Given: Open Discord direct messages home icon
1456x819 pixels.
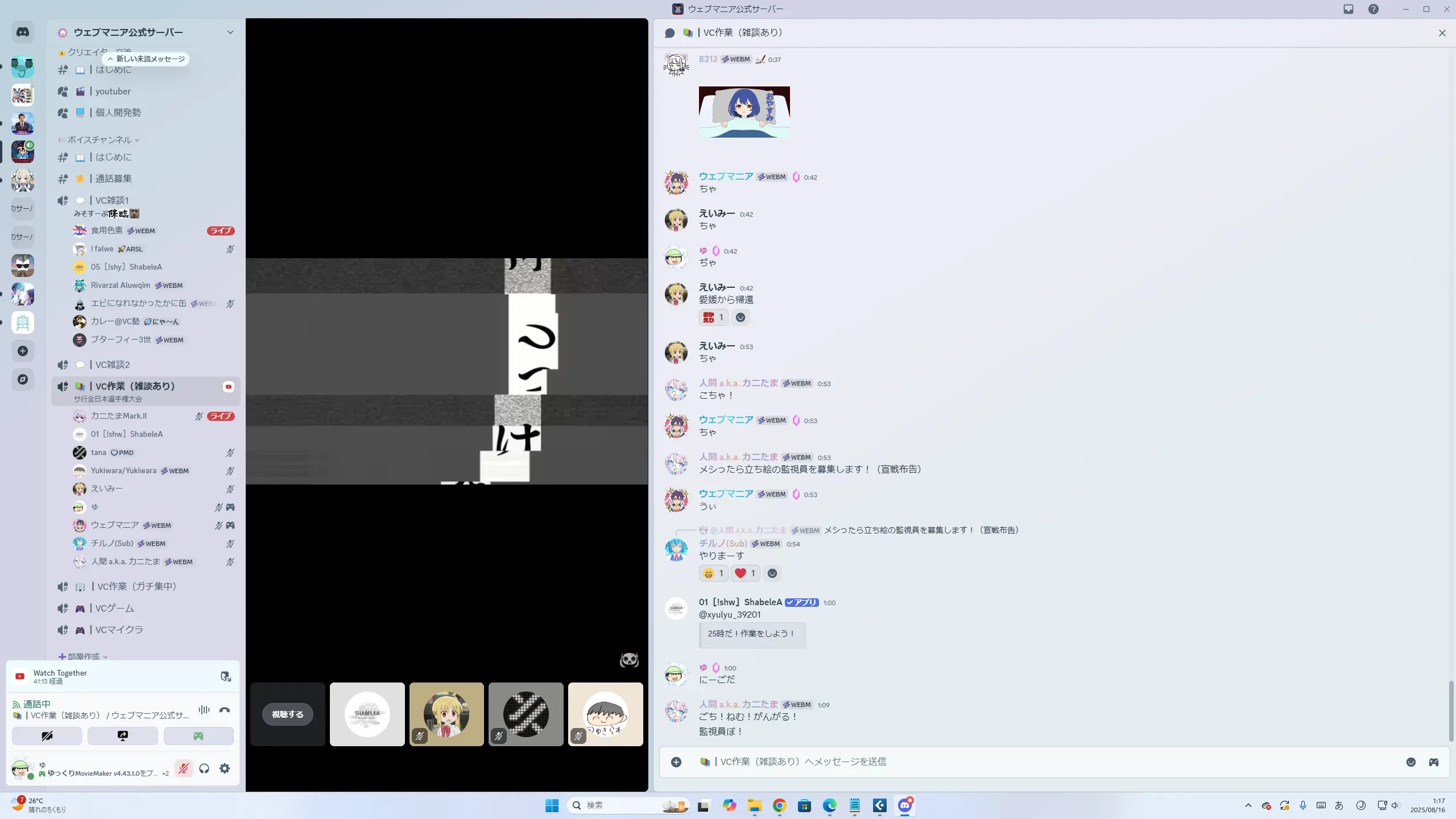Looking at the screenshot, I should coord(23,32).
